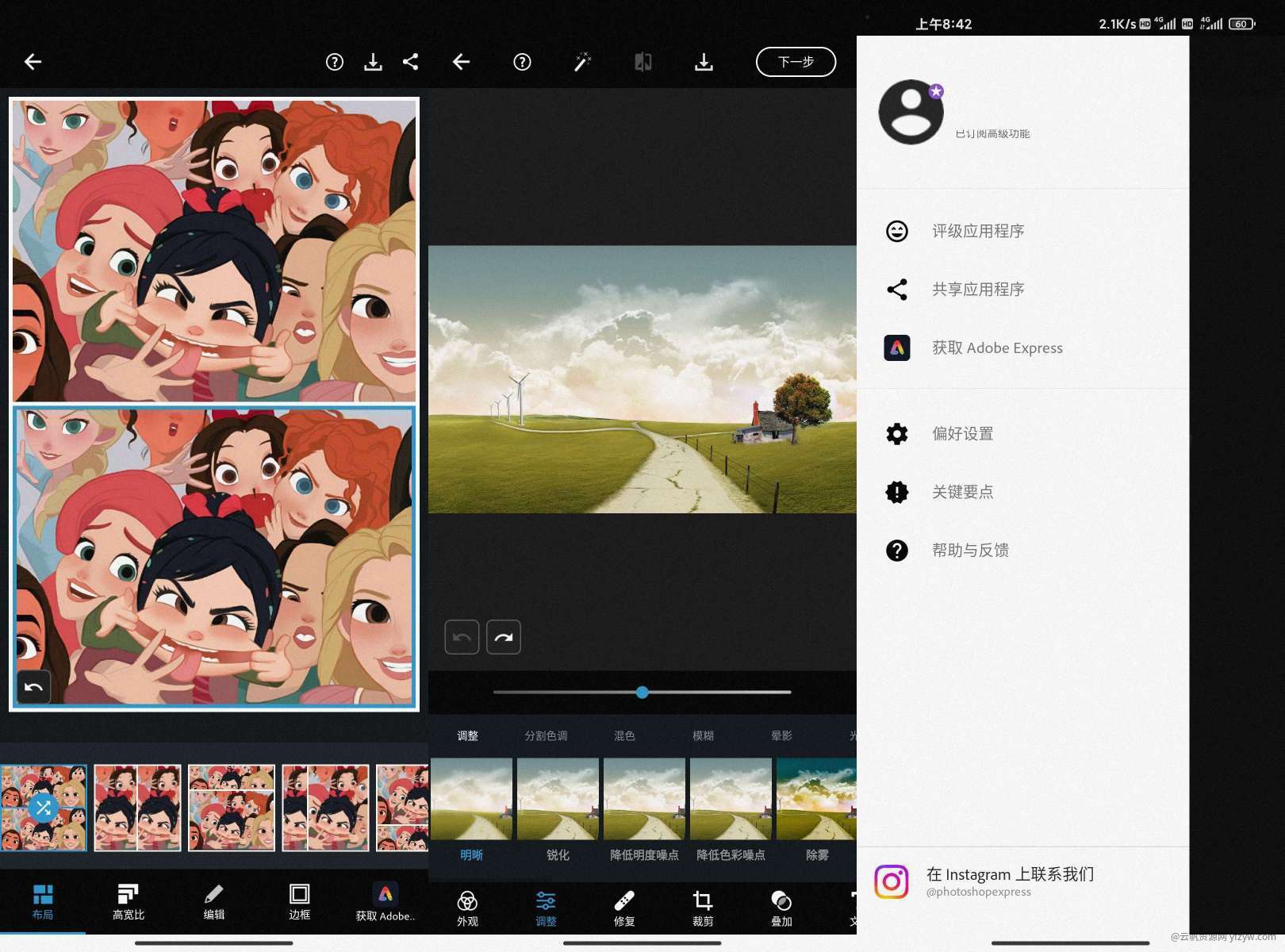1285x952 pixels.
Task: Open the 调整 adjustments tool
Action: coord(546,908)
